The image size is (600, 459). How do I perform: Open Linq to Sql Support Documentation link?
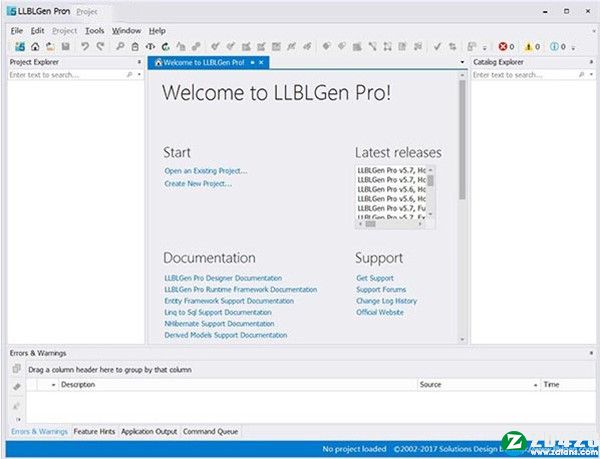pos(218,313)
